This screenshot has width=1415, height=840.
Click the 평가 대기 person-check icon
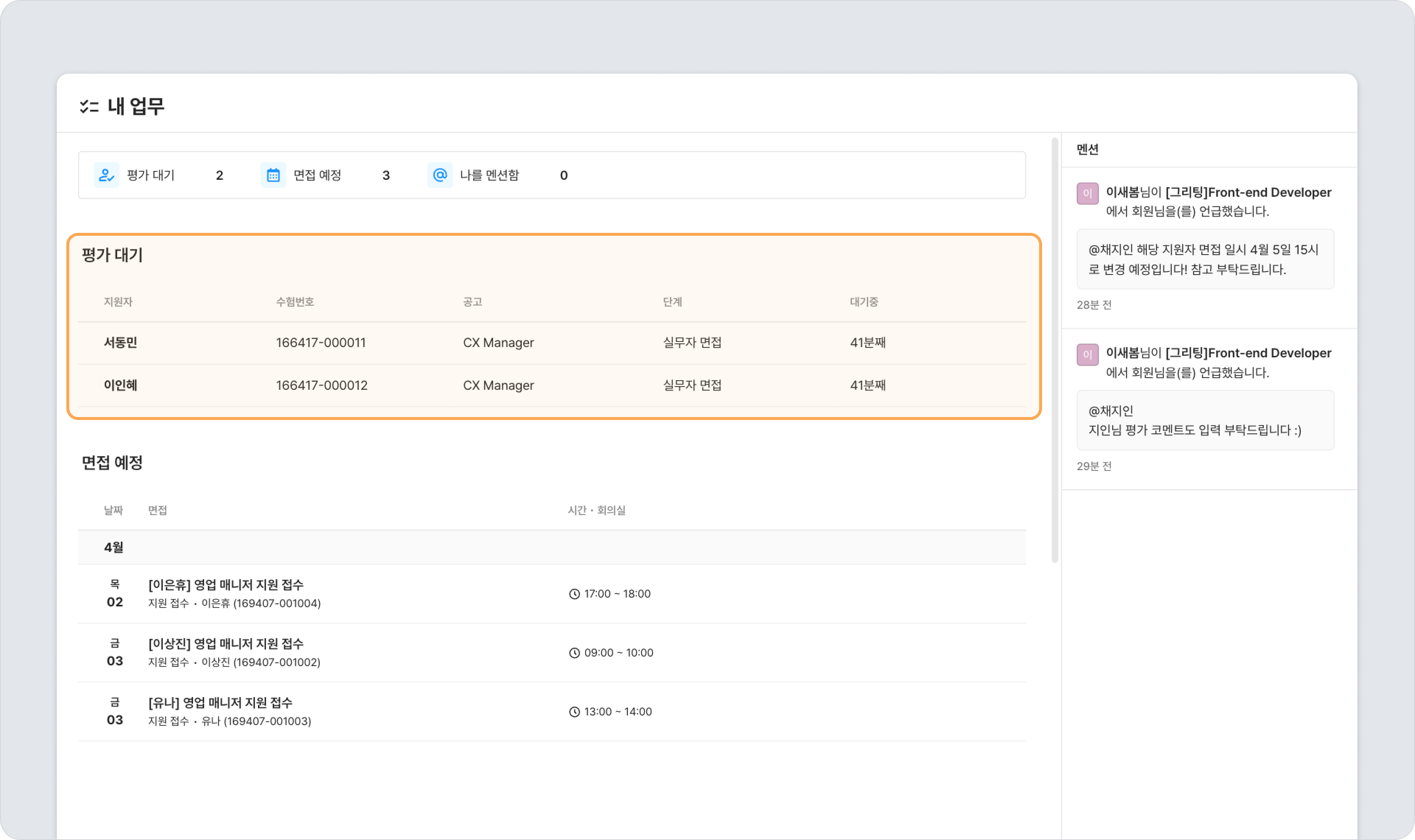(x=106, y=175)
